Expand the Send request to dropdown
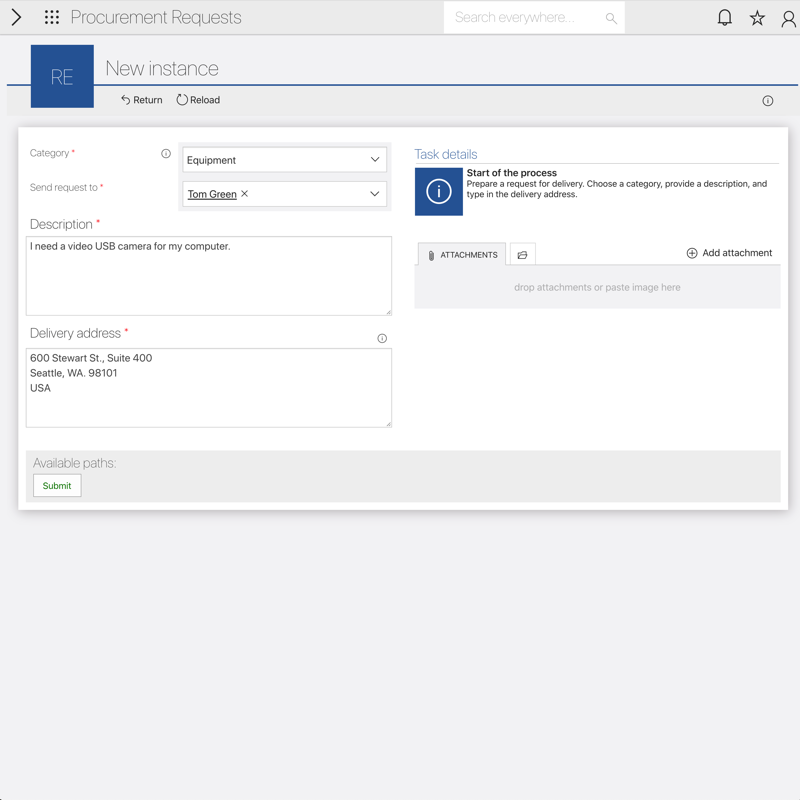 [x=375, y=194]
